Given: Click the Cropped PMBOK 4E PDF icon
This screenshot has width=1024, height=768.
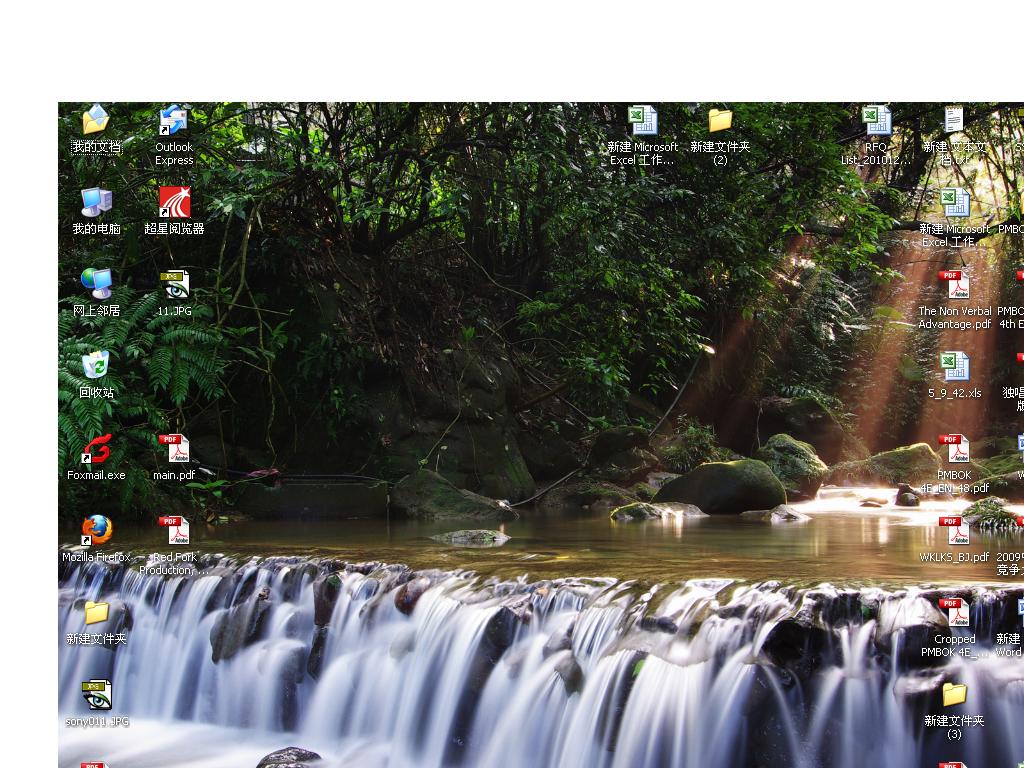Looking at the screenshot, I should tap(954, 613).
